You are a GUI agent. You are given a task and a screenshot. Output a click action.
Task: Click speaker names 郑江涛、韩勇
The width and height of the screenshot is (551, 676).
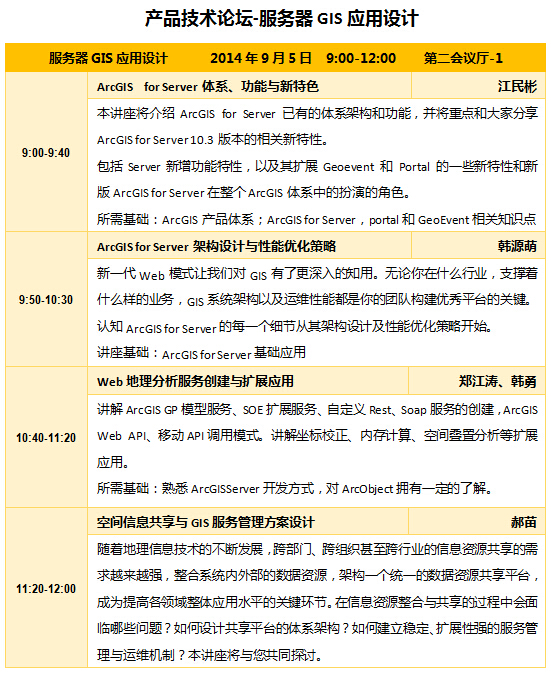pos(498,382)
